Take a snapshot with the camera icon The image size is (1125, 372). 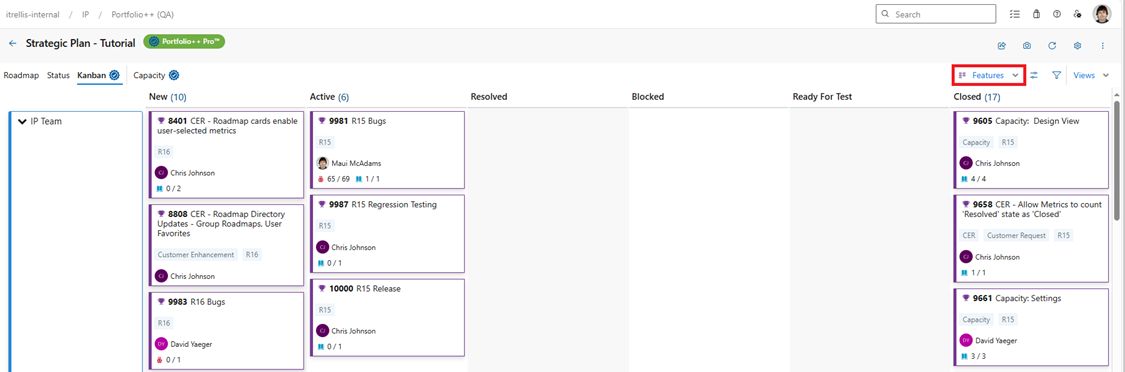coord(1027,45)
